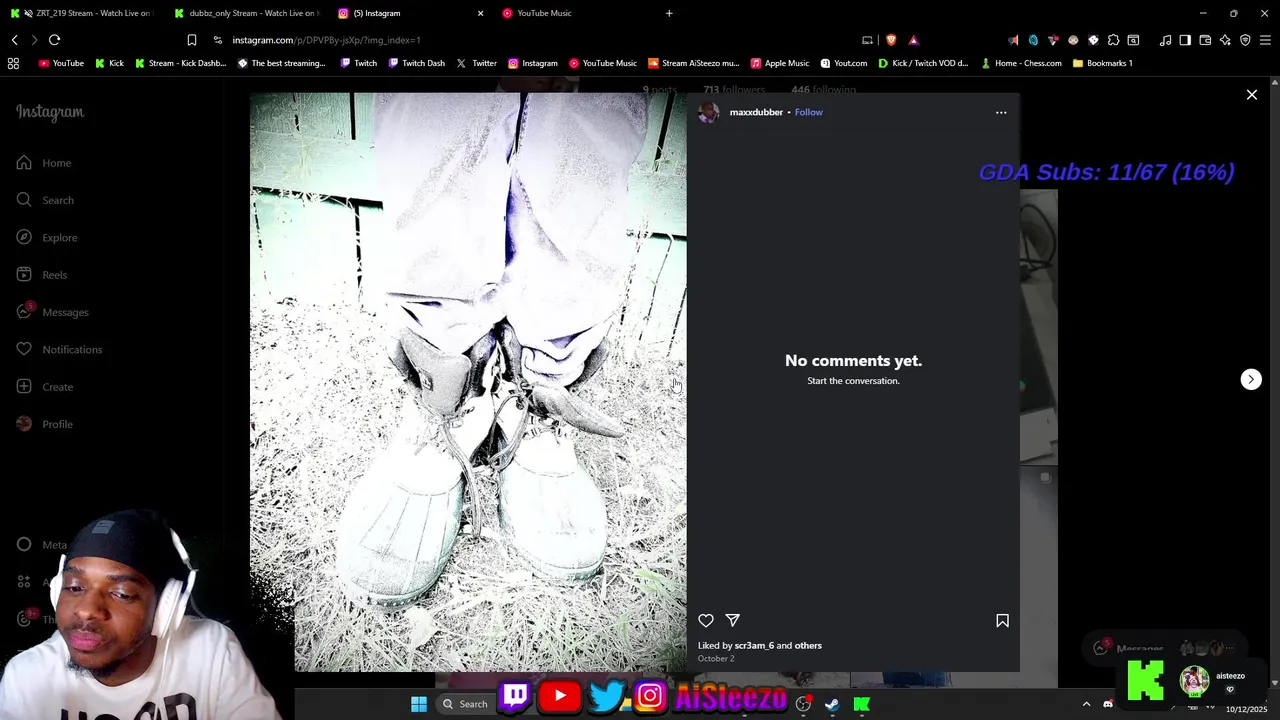Share the post via paper-plane icon
Screen dimensions: 1280x720
pyautogui.click(x=732, y=621)
